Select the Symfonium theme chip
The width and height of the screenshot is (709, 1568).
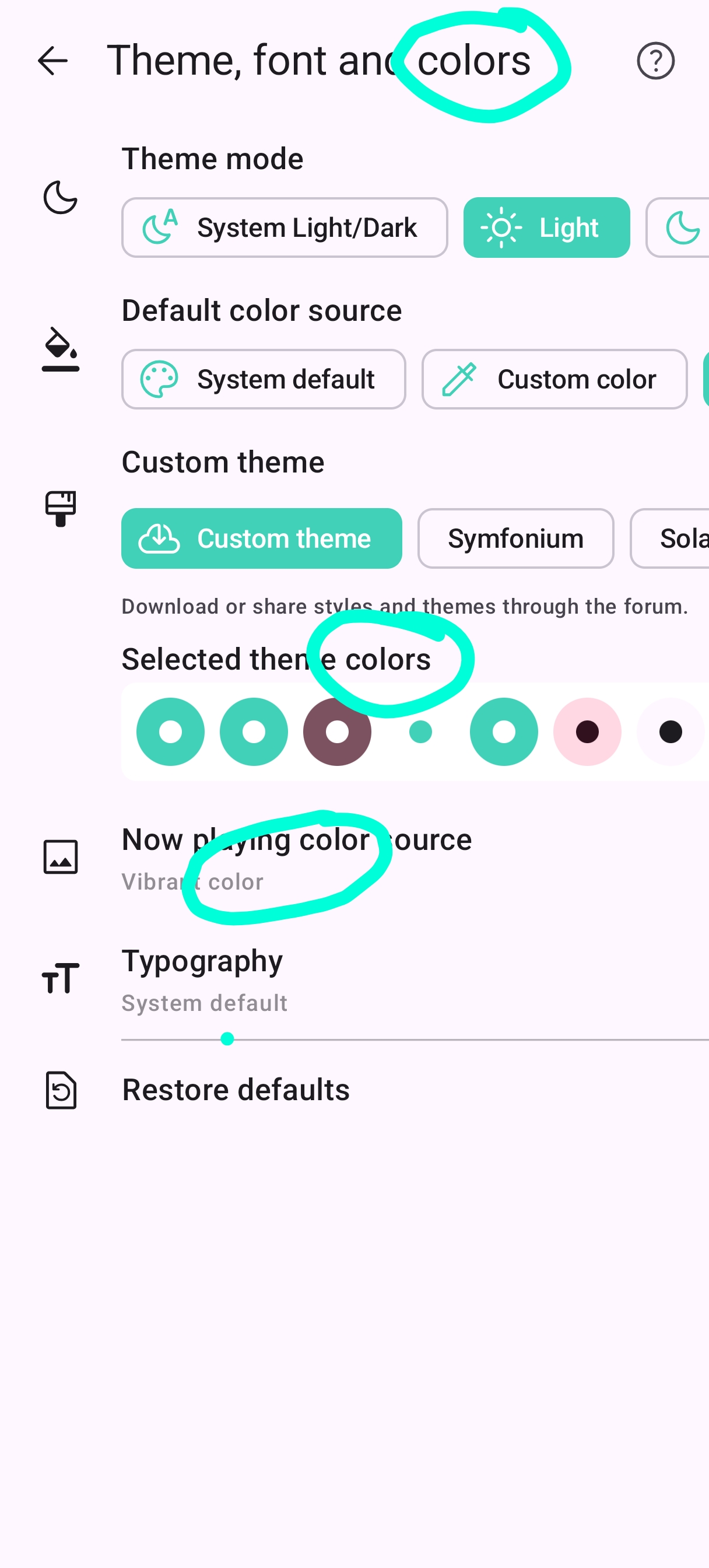[515, 538]
